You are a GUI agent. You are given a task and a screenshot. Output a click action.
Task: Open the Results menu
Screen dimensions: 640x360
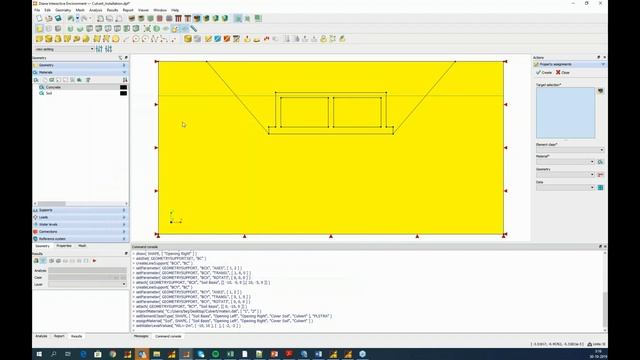click(112, 10)
